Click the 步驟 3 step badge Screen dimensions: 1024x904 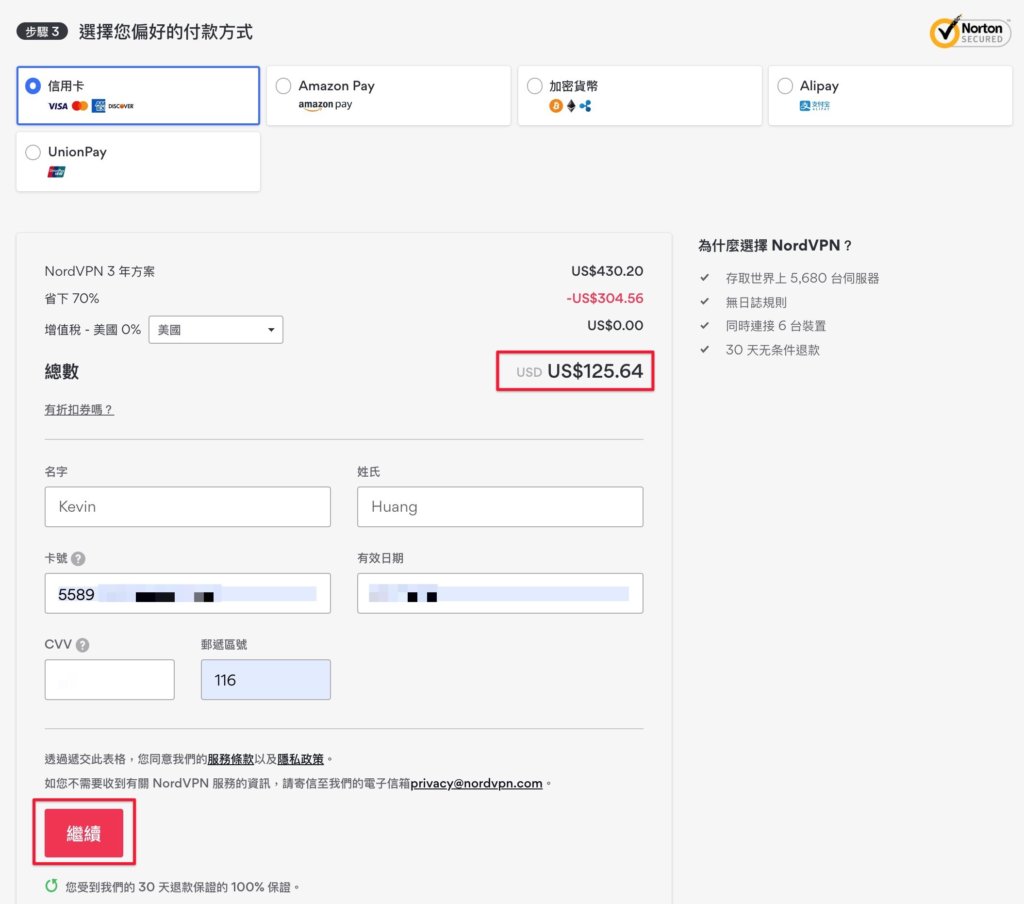click(x=42, y=31)
